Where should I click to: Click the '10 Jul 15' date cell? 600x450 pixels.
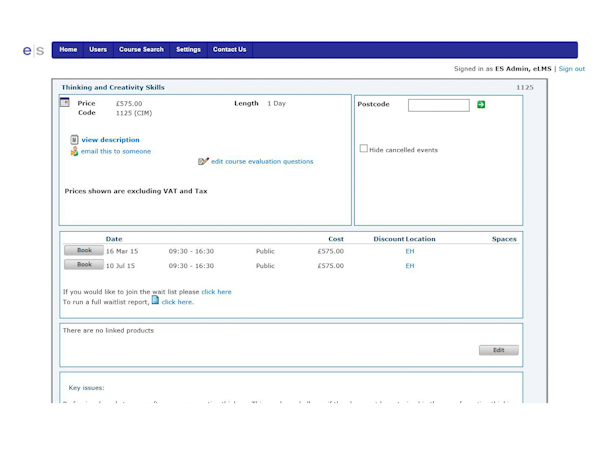tap(120, 266)
